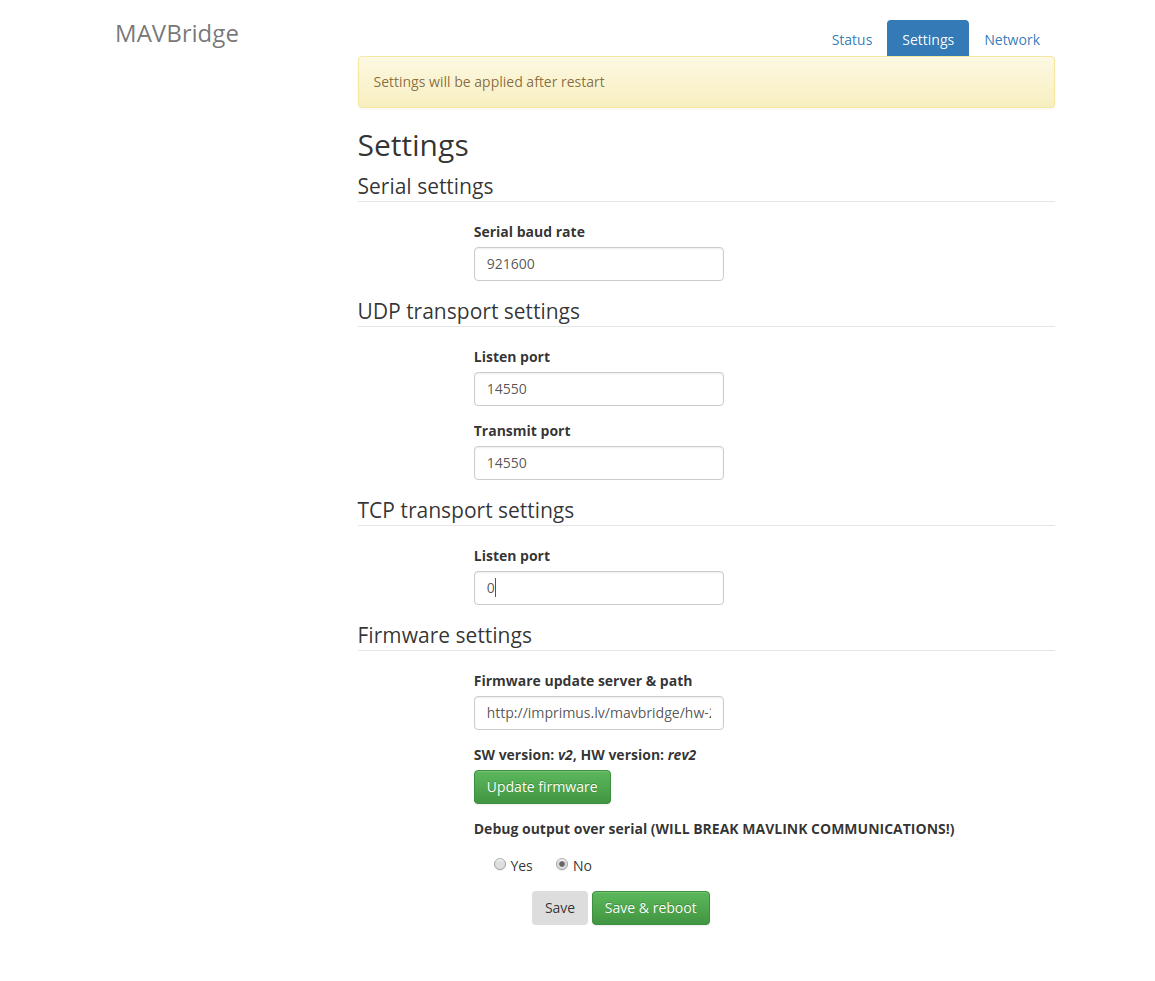Click the 'SW version: v2, HW version: rev2' text
The height and width of the screenshot is (981, 1155).
585,755
